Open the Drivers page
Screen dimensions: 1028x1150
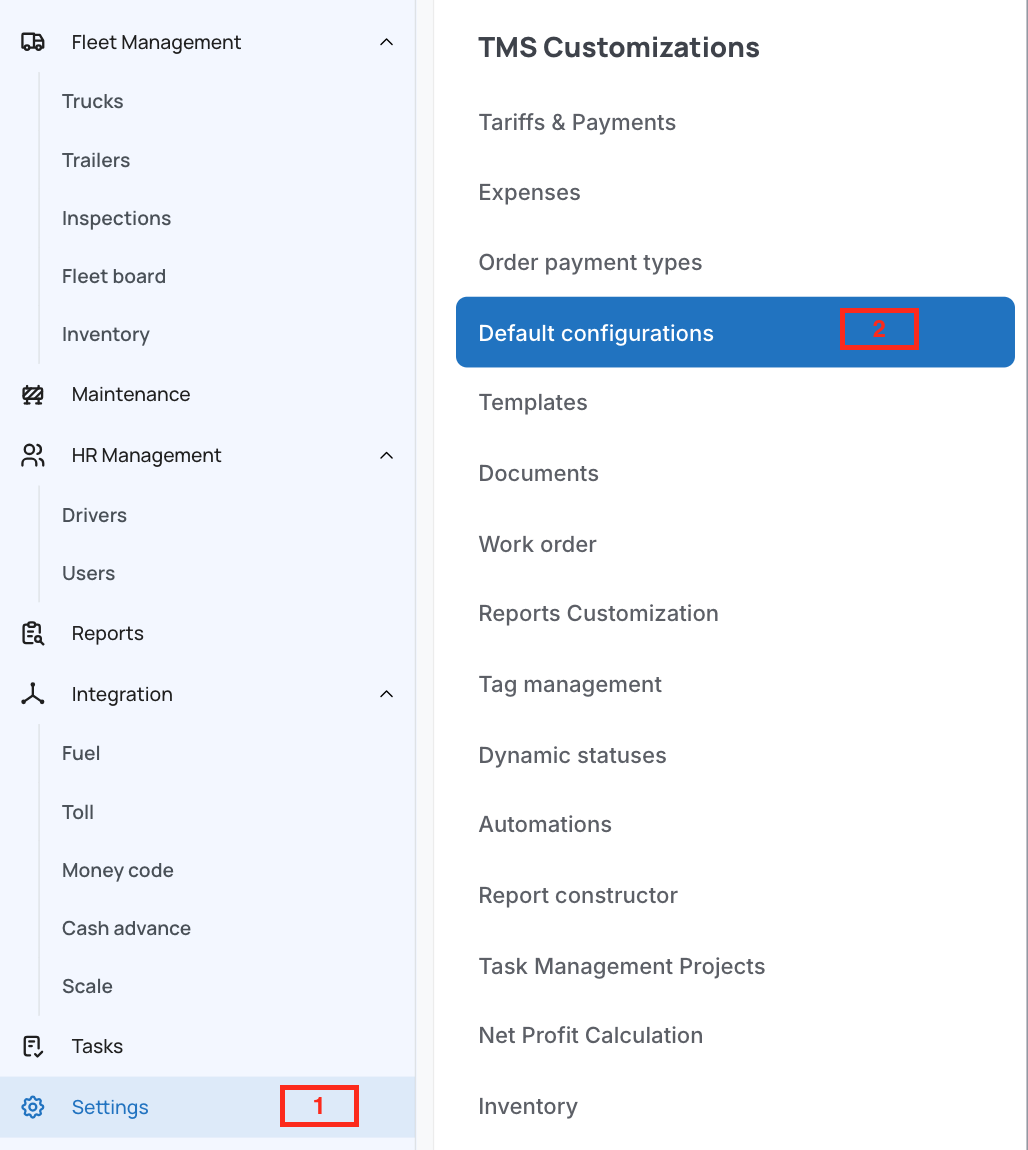(x=94, y=515)
